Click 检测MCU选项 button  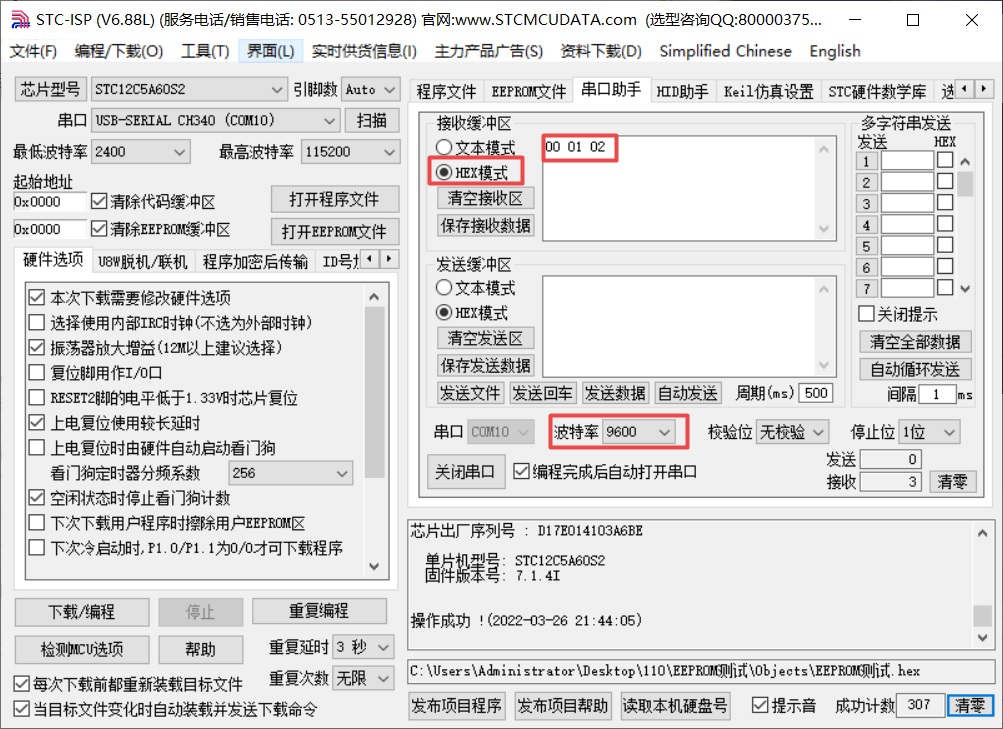[82, 649]
